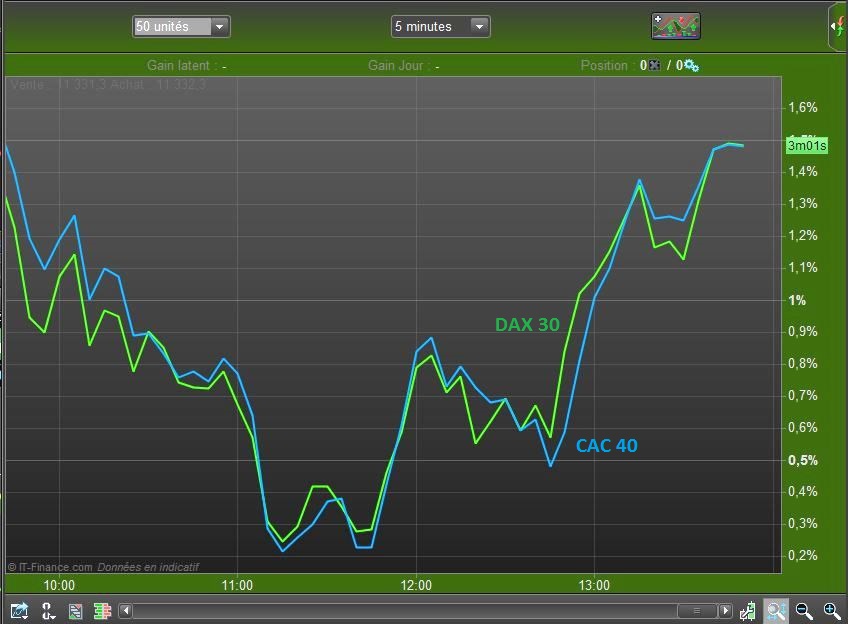Click the 1,3% level on price axis
This screenshot has width=848, height=624.
pyautogui.click(x=803, y=203)
